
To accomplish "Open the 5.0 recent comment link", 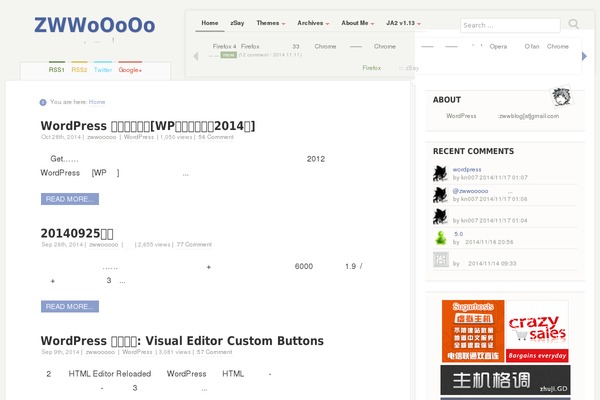I will [458, 234].
